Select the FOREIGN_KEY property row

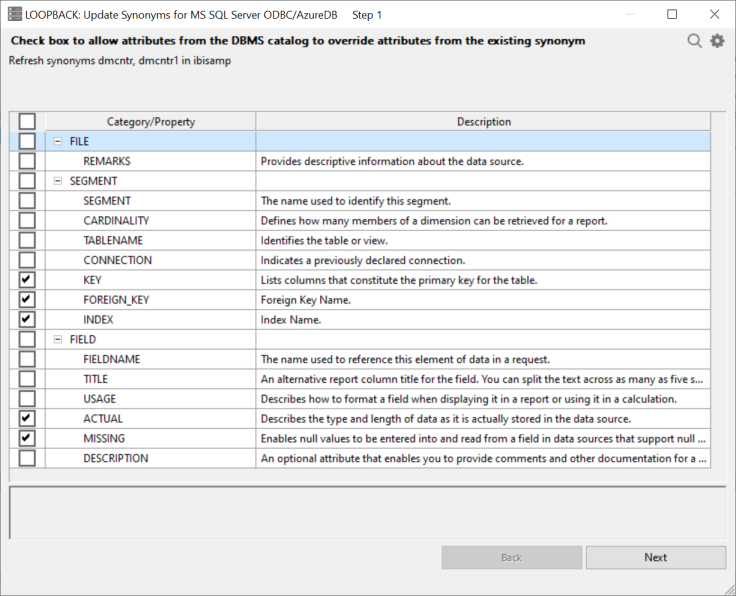pos(117,300)
